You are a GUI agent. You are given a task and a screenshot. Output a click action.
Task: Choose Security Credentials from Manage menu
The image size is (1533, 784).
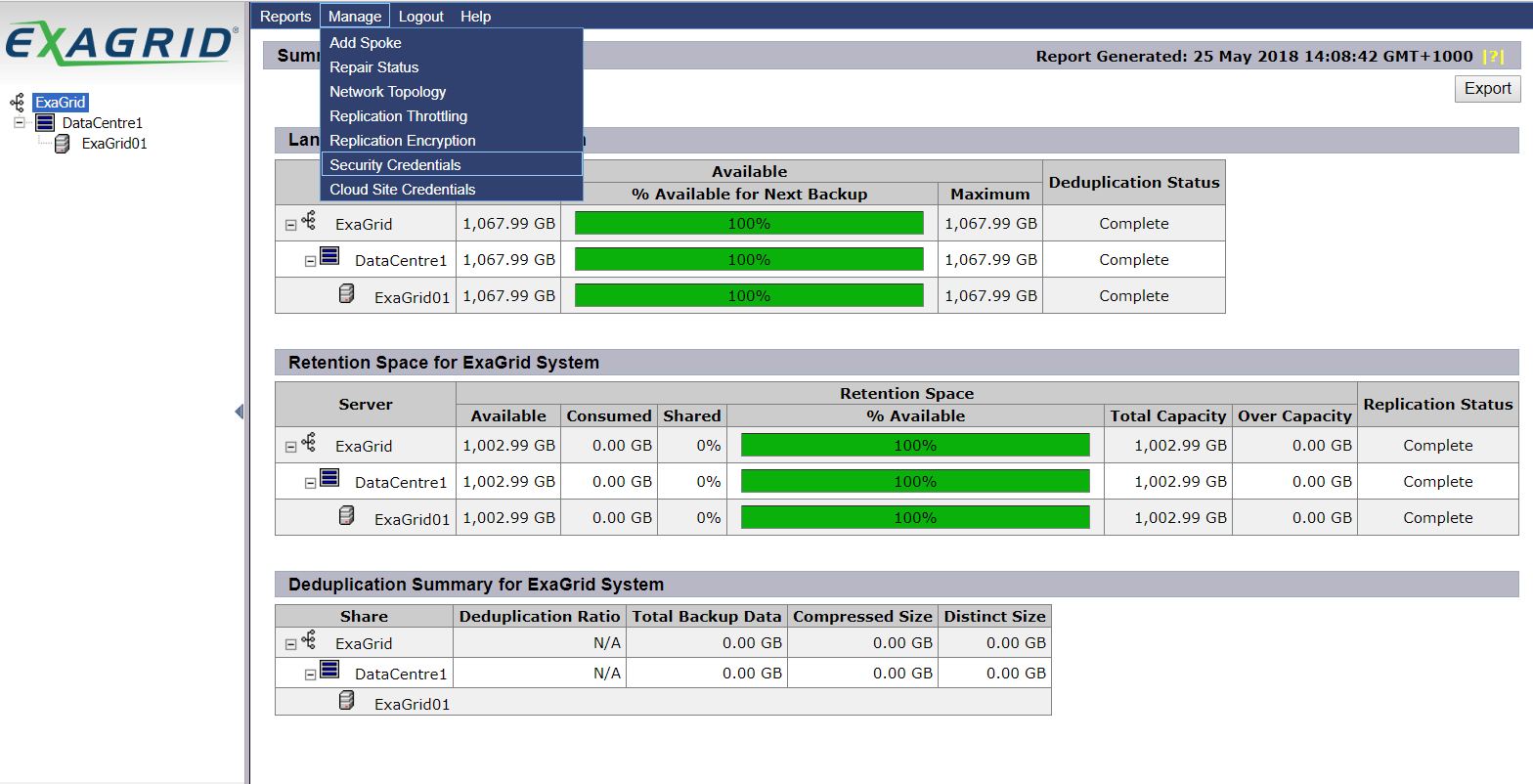[452, 165]
